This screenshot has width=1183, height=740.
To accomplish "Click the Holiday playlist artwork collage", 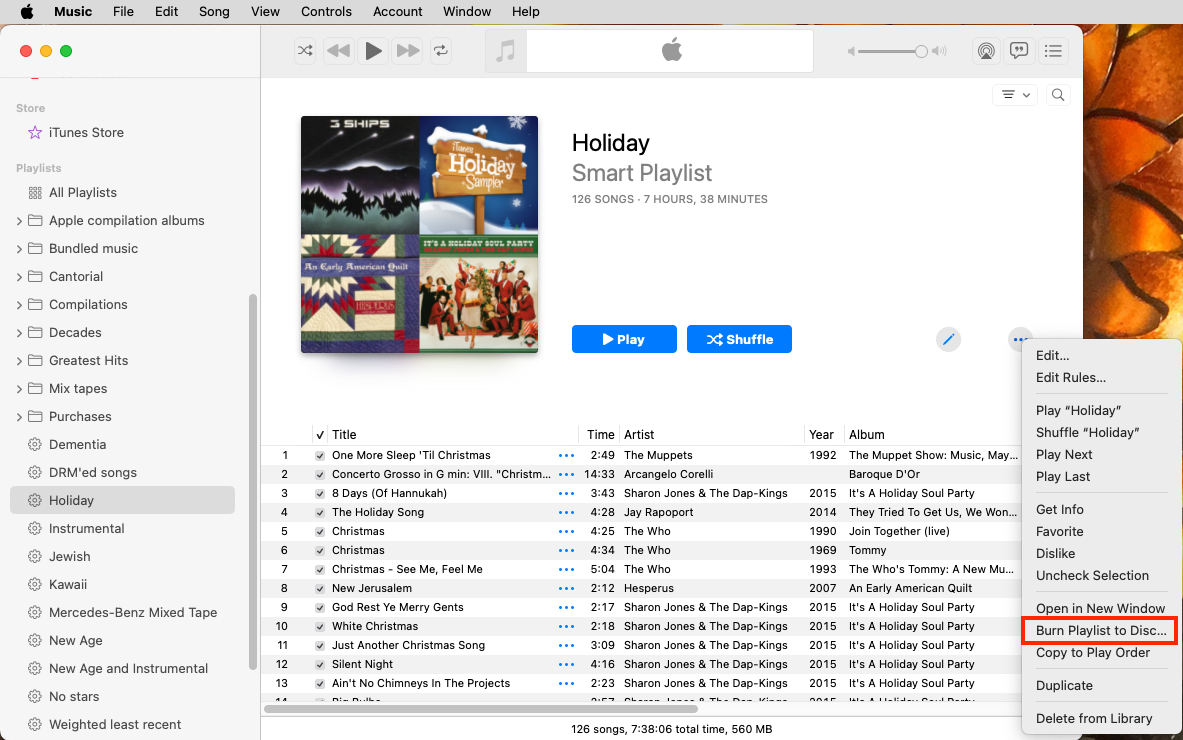I will pos(419,235).
